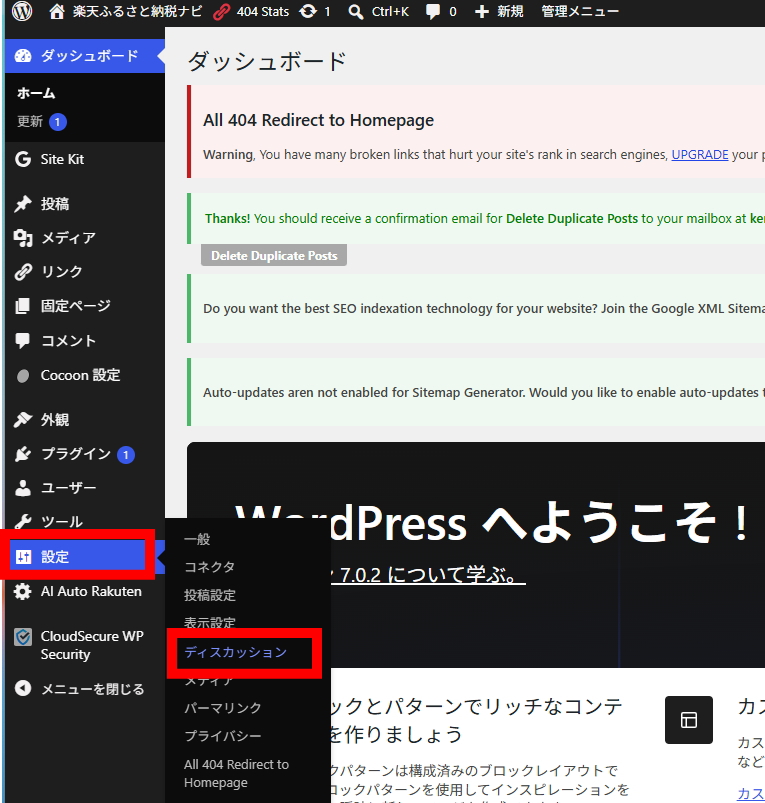Click the plus icon for new content
The height and width of the screenshot is (803, 765).
pyautogui.click(x=481, y=12)
